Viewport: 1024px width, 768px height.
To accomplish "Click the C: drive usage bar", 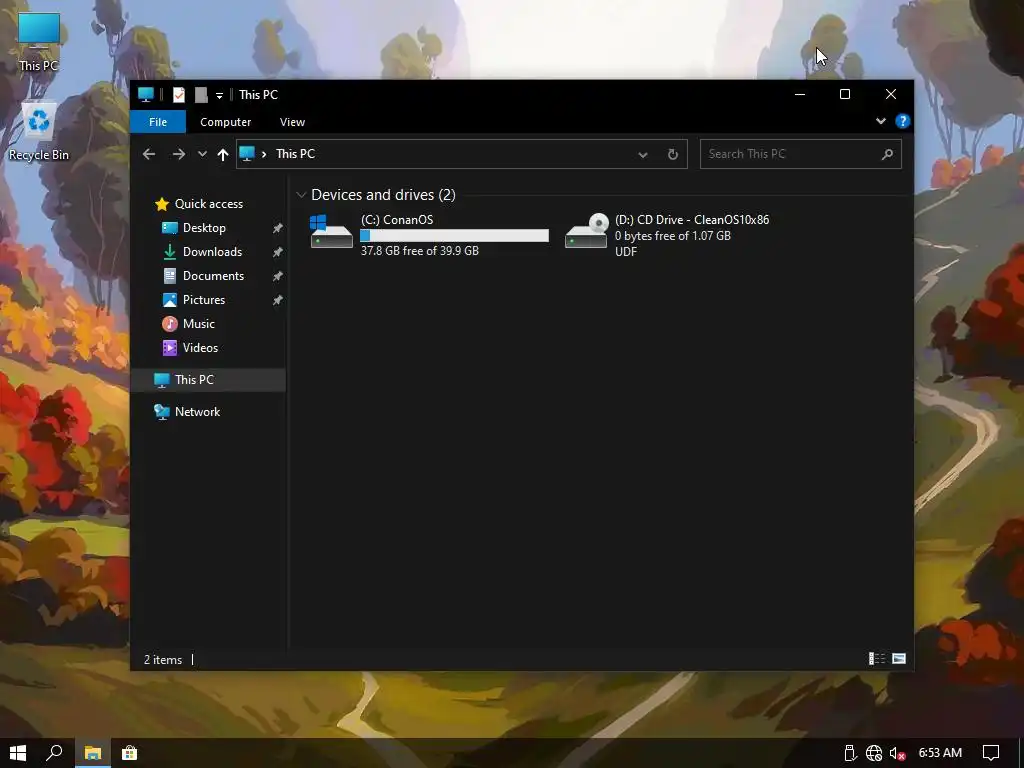I will click(x=455, y=236).
